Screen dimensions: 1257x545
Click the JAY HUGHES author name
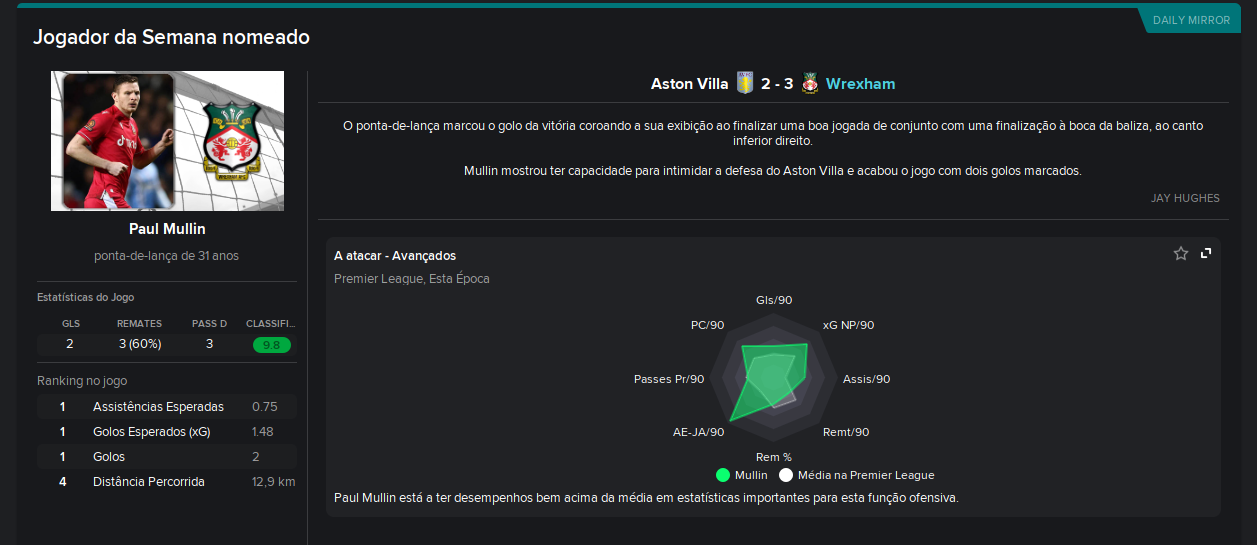1185,198
